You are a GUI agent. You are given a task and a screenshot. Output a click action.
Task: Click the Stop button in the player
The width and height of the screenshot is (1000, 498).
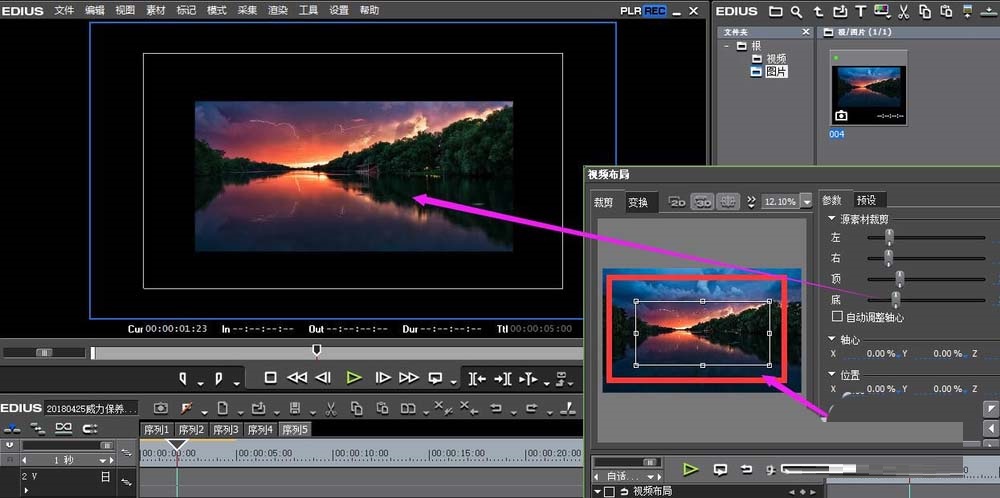[270, 378]
